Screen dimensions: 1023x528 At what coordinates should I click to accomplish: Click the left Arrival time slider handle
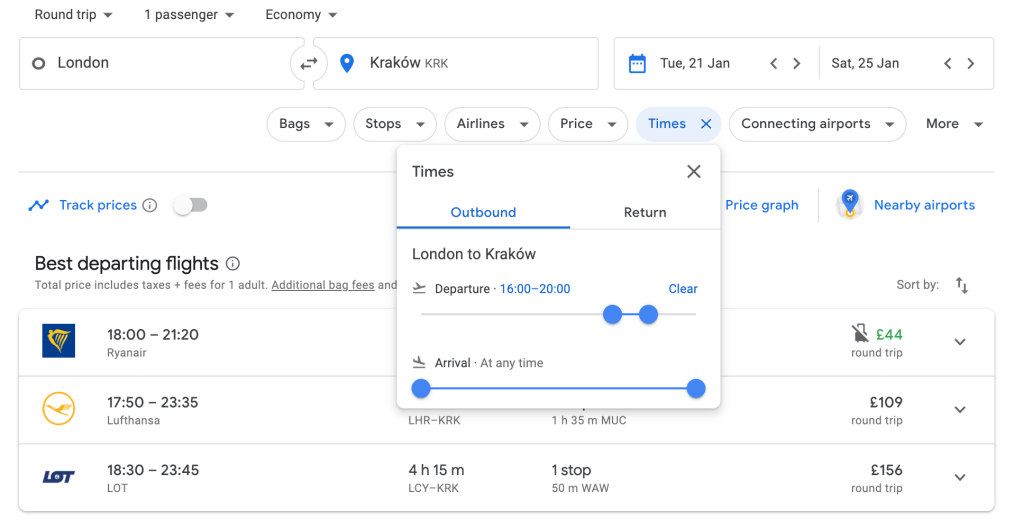coord(421,388)
